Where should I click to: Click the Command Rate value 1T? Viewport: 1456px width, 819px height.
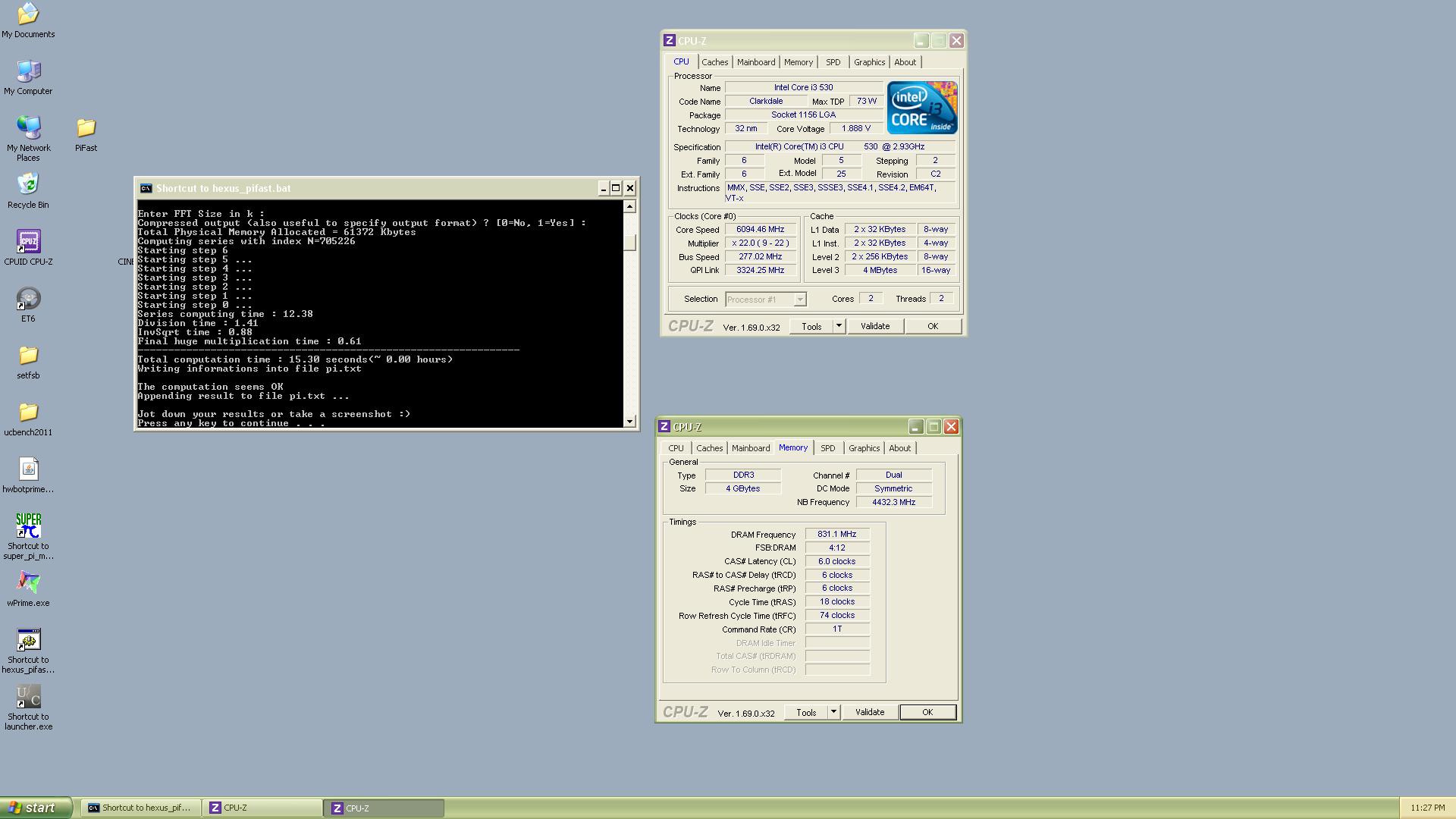point(837,629)
